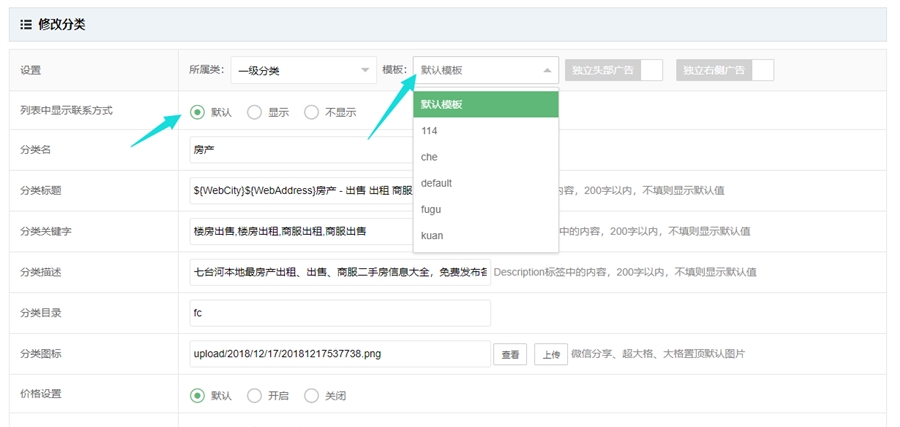
Task: Select fugu from the template list
Action: [x=485, y=209]
